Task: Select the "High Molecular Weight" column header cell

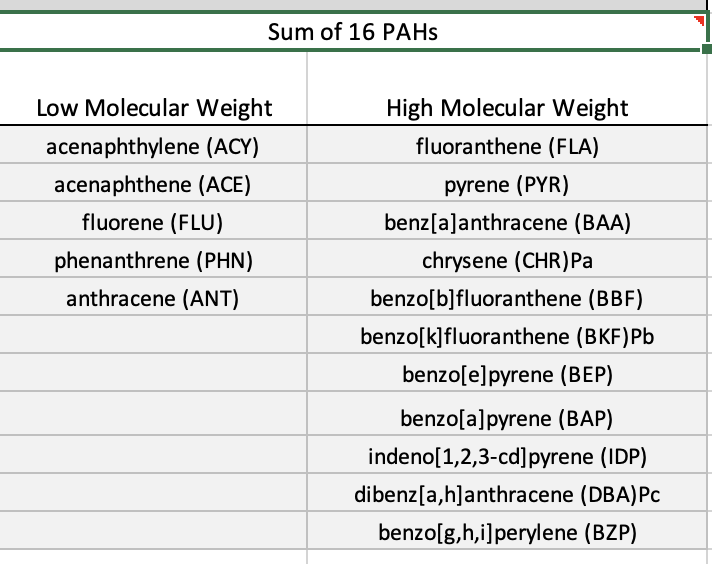Action: (x=507, y=108)
